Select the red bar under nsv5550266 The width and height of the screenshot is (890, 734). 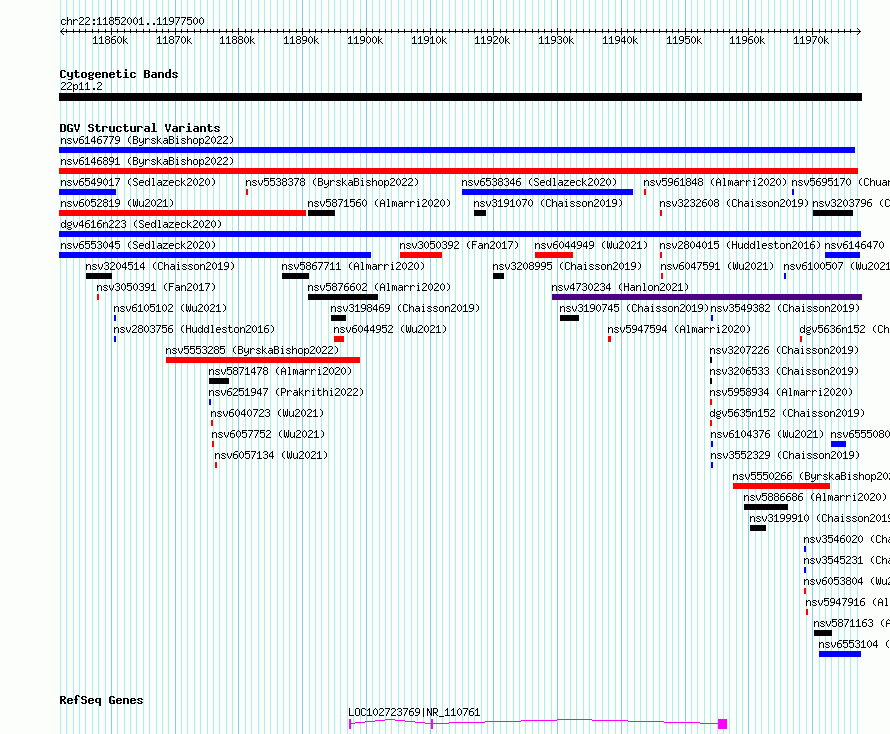click(x=781, y=486)
